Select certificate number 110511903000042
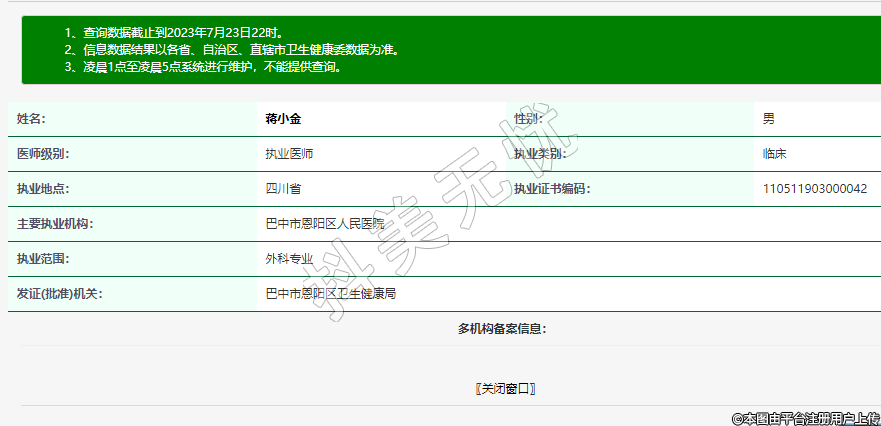Image resolution: width=881 pixels, height=426 pixels. click(814, 189)
